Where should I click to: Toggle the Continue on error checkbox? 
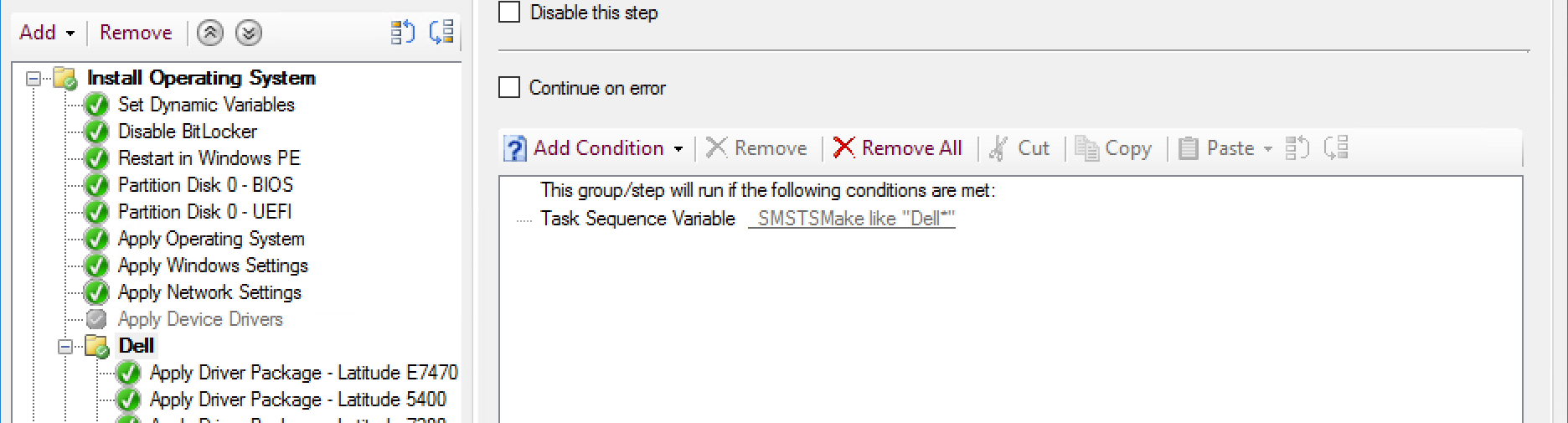pos(509,88)
